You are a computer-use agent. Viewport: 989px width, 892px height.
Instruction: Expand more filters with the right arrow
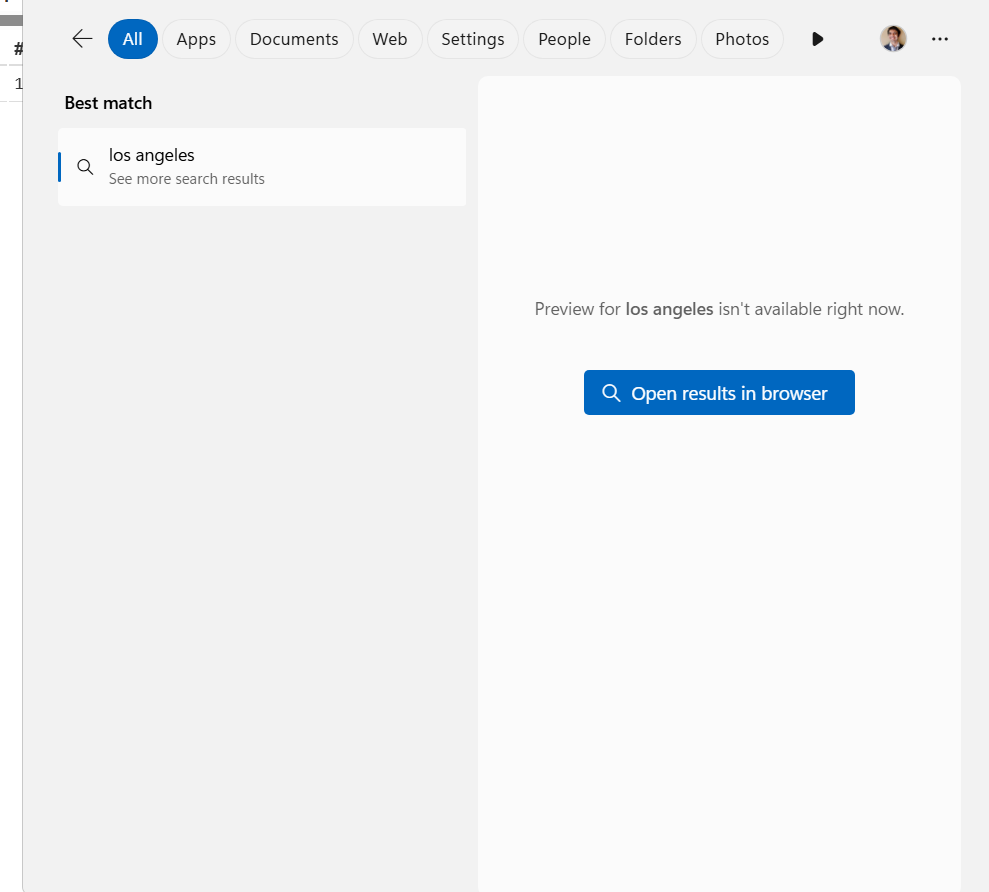[818, 39]
